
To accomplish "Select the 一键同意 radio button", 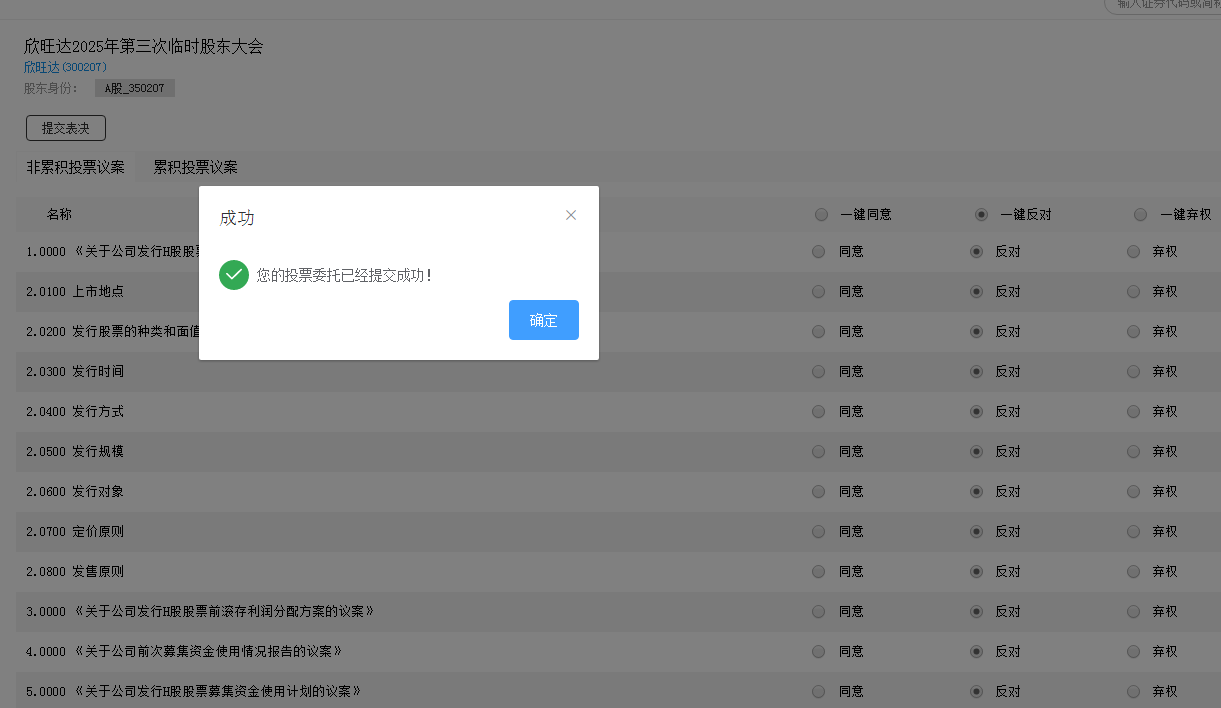I will tap(822, 214).
